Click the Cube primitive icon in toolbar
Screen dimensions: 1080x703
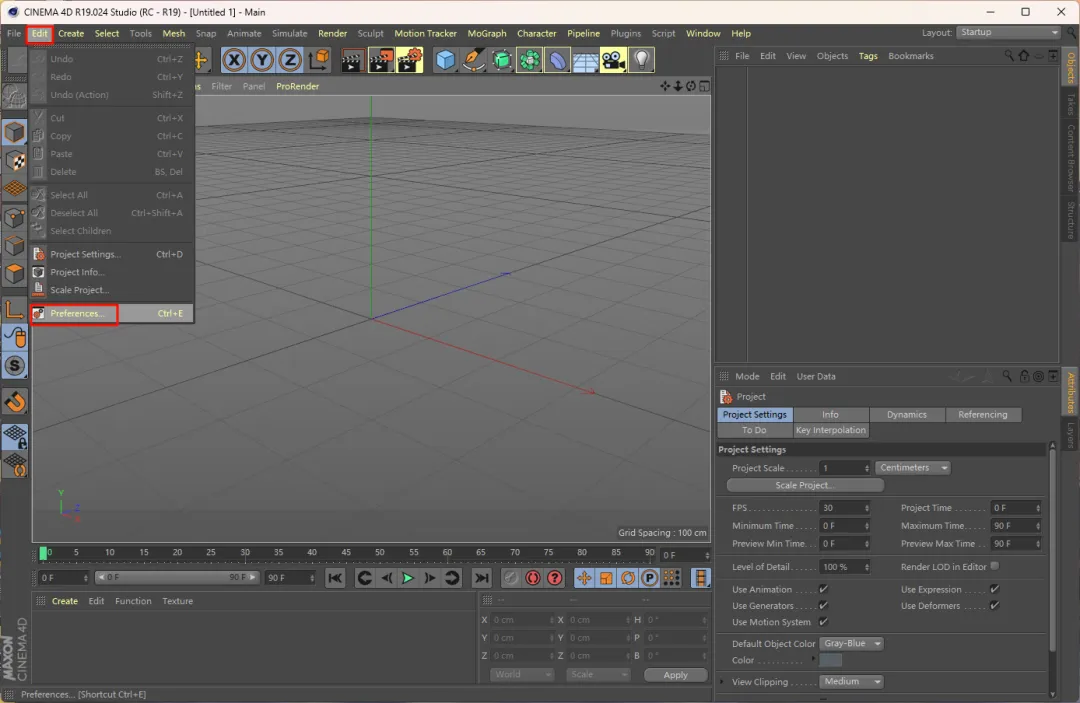(446, 60)
